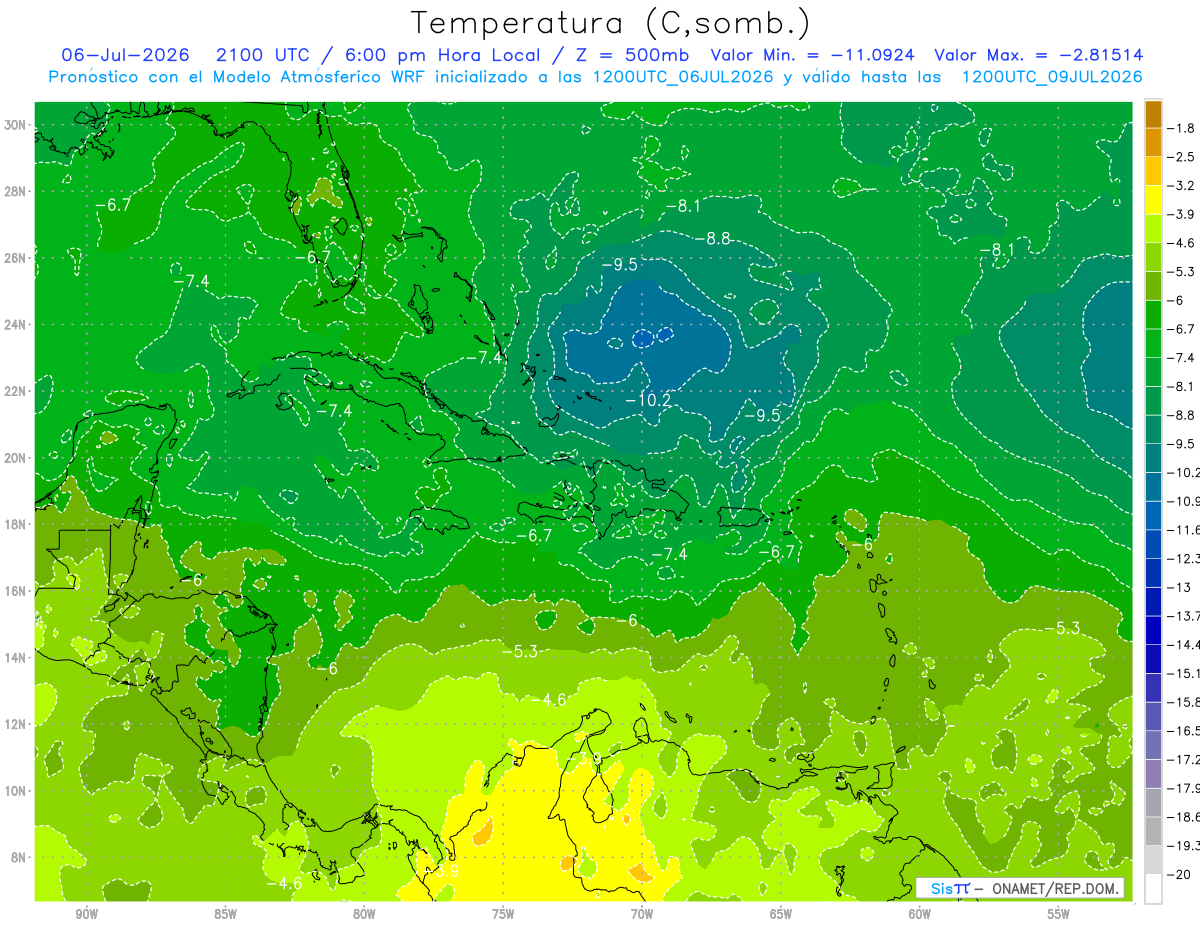This screenshot has height=927, width=1200.
Task: Click the '60W' longitude axis label
Action: tap(920, 914)
